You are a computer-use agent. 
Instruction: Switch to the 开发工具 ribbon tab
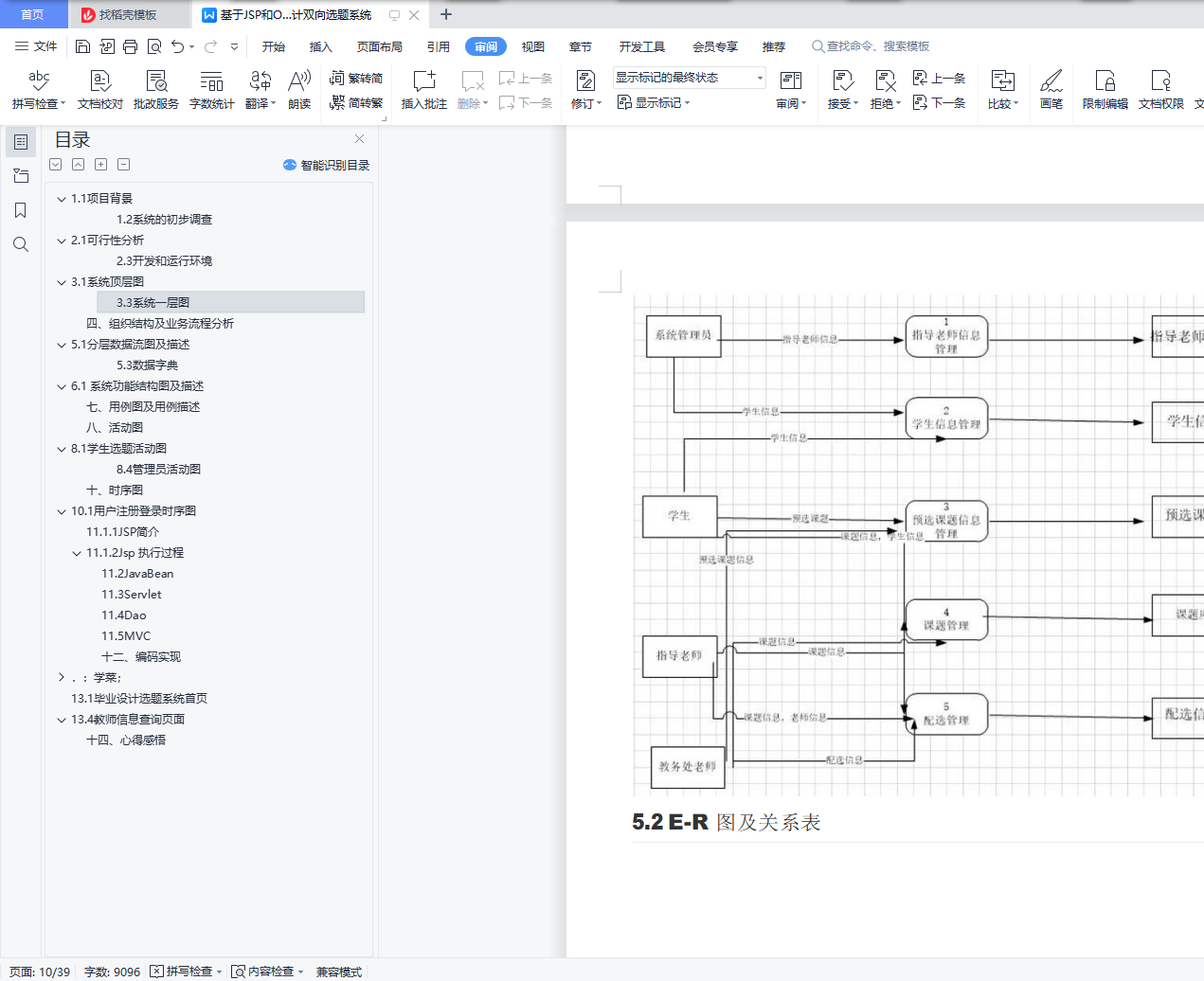click(642, 46)
